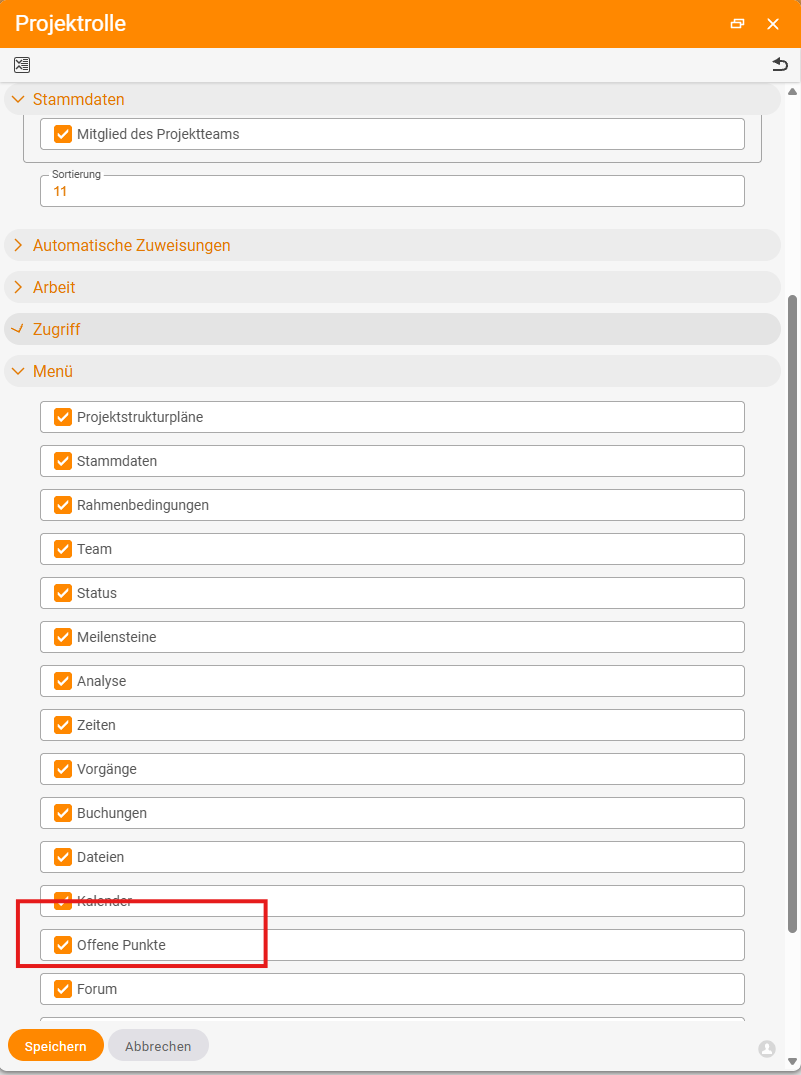Toggle the Zugriff section

click(x=392, y=329)
